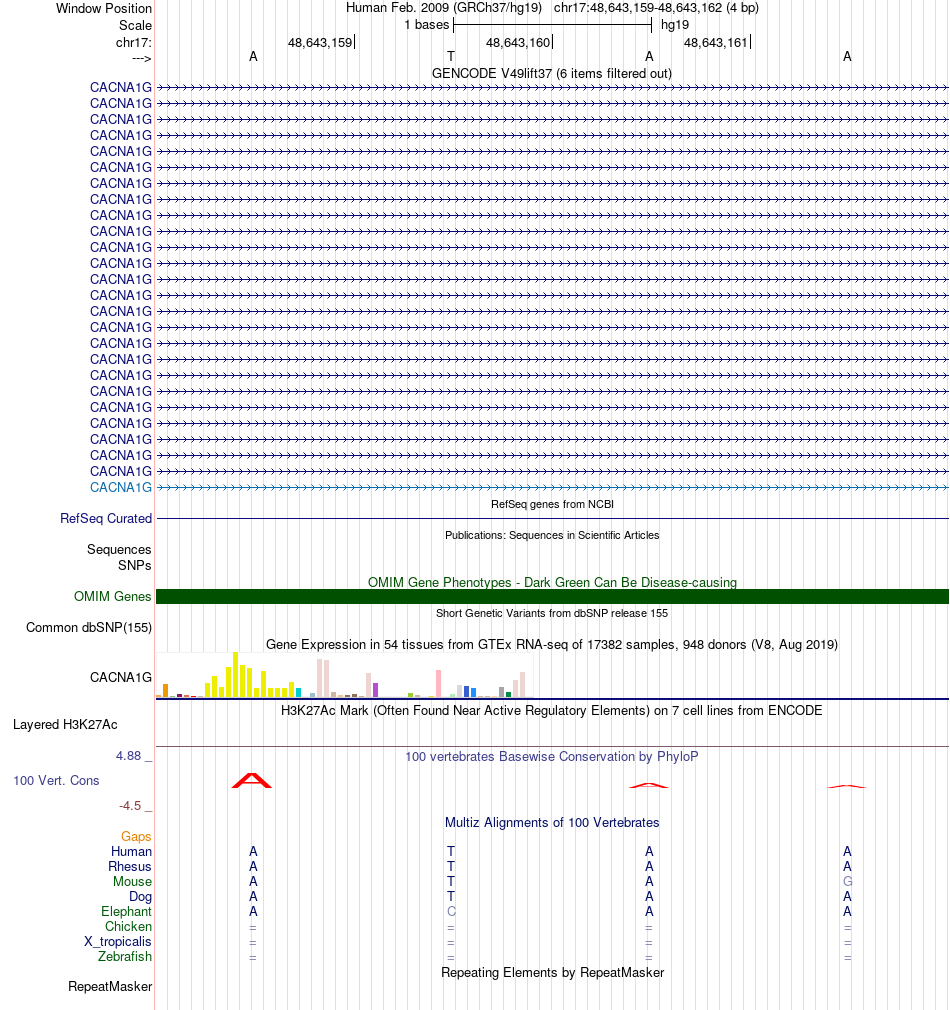Click the orange bar in the GTEx chart

[166, 691]
